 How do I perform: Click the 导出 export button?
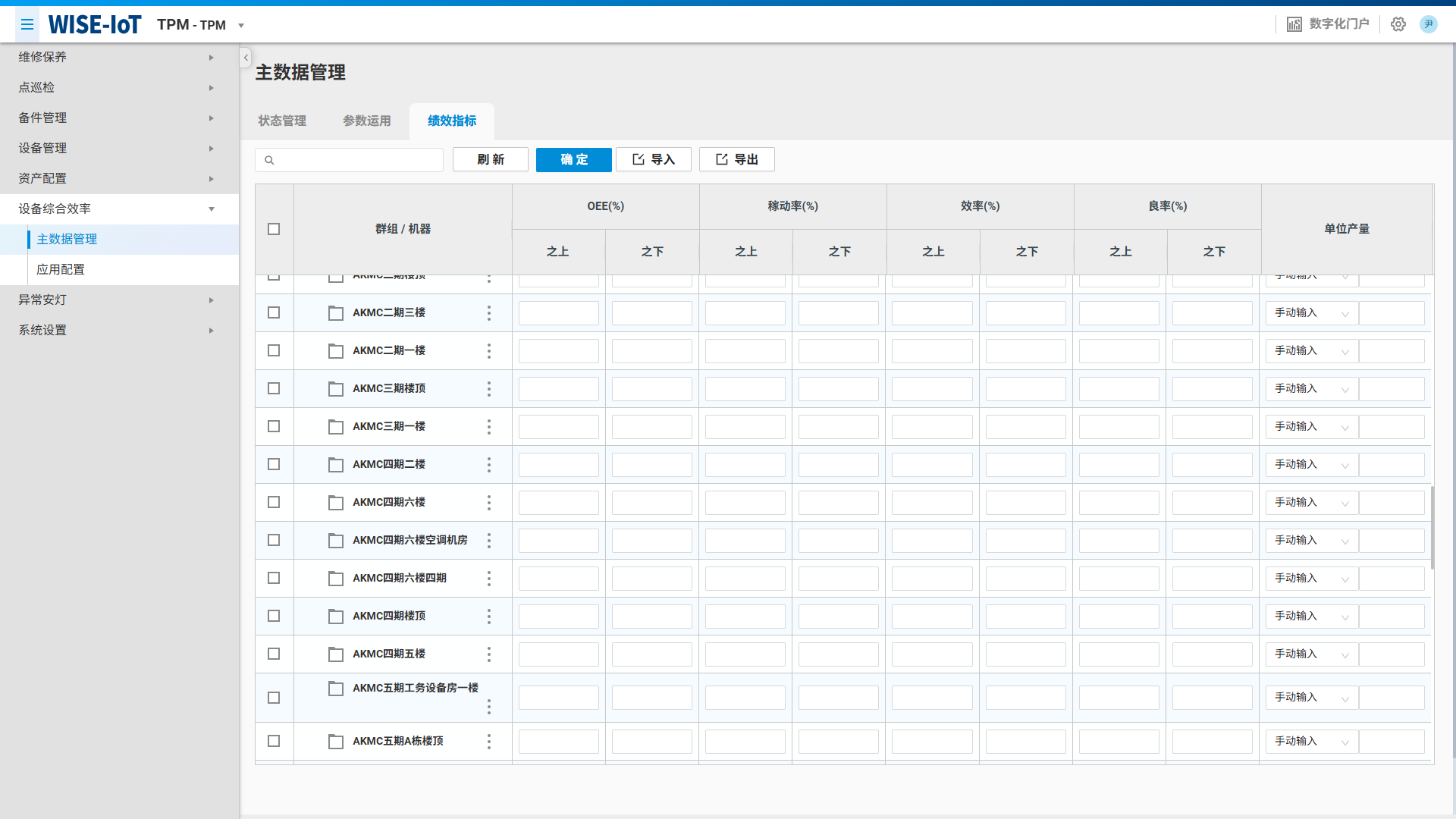736,159
